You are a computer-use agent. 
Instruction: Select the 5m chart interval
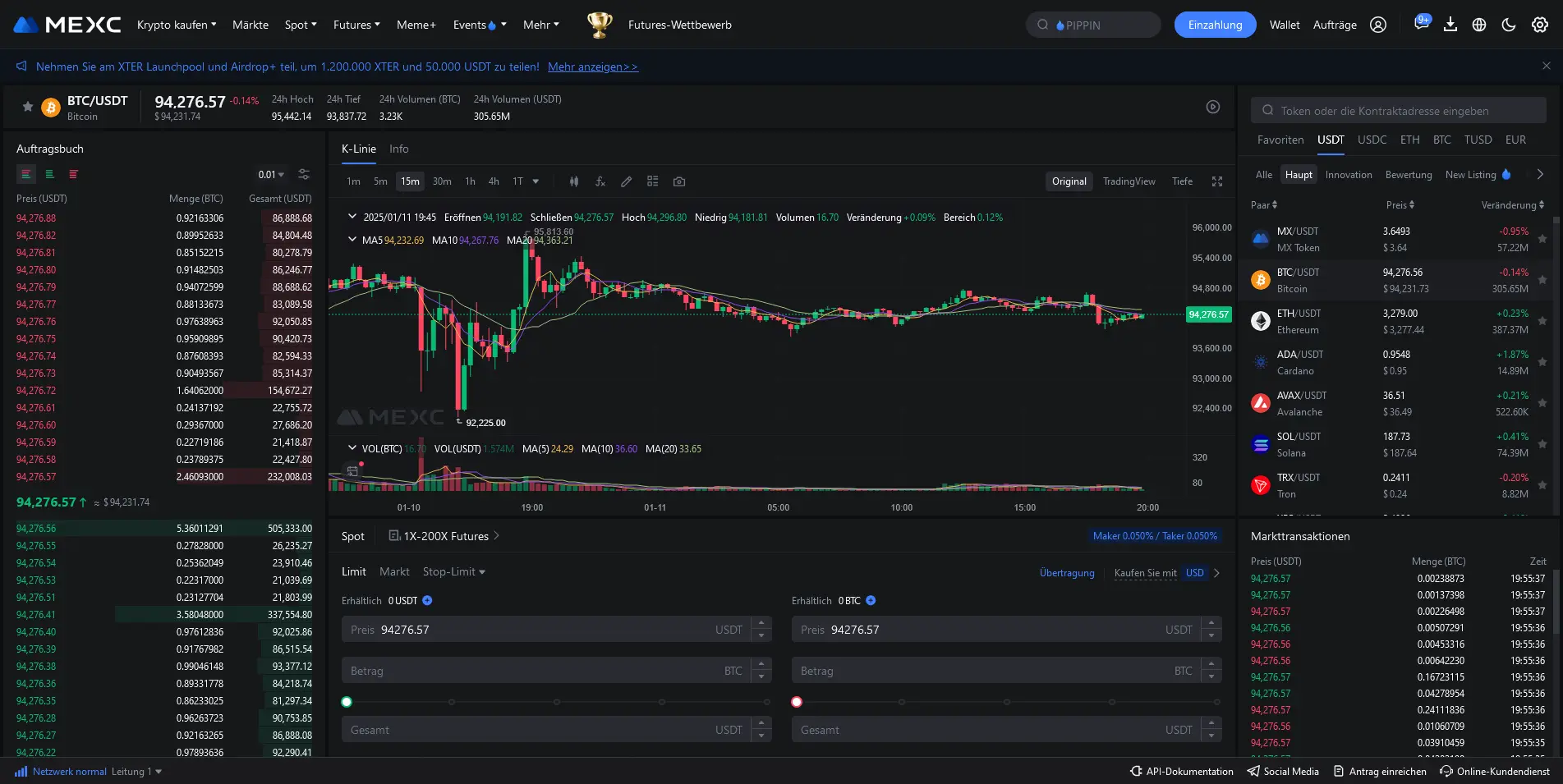380,181
